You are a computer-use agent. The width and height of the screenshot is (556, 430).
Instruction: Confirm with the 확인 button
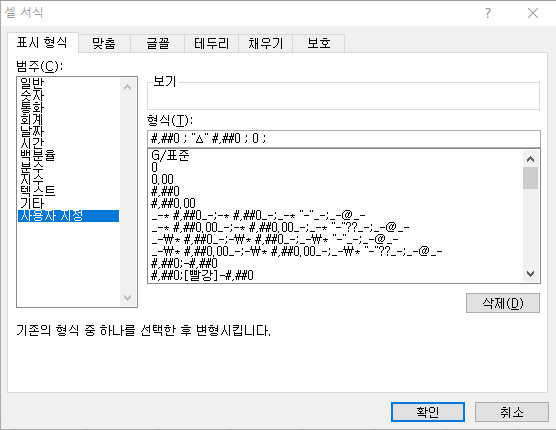pyautogui.click(x=428, y=412)
